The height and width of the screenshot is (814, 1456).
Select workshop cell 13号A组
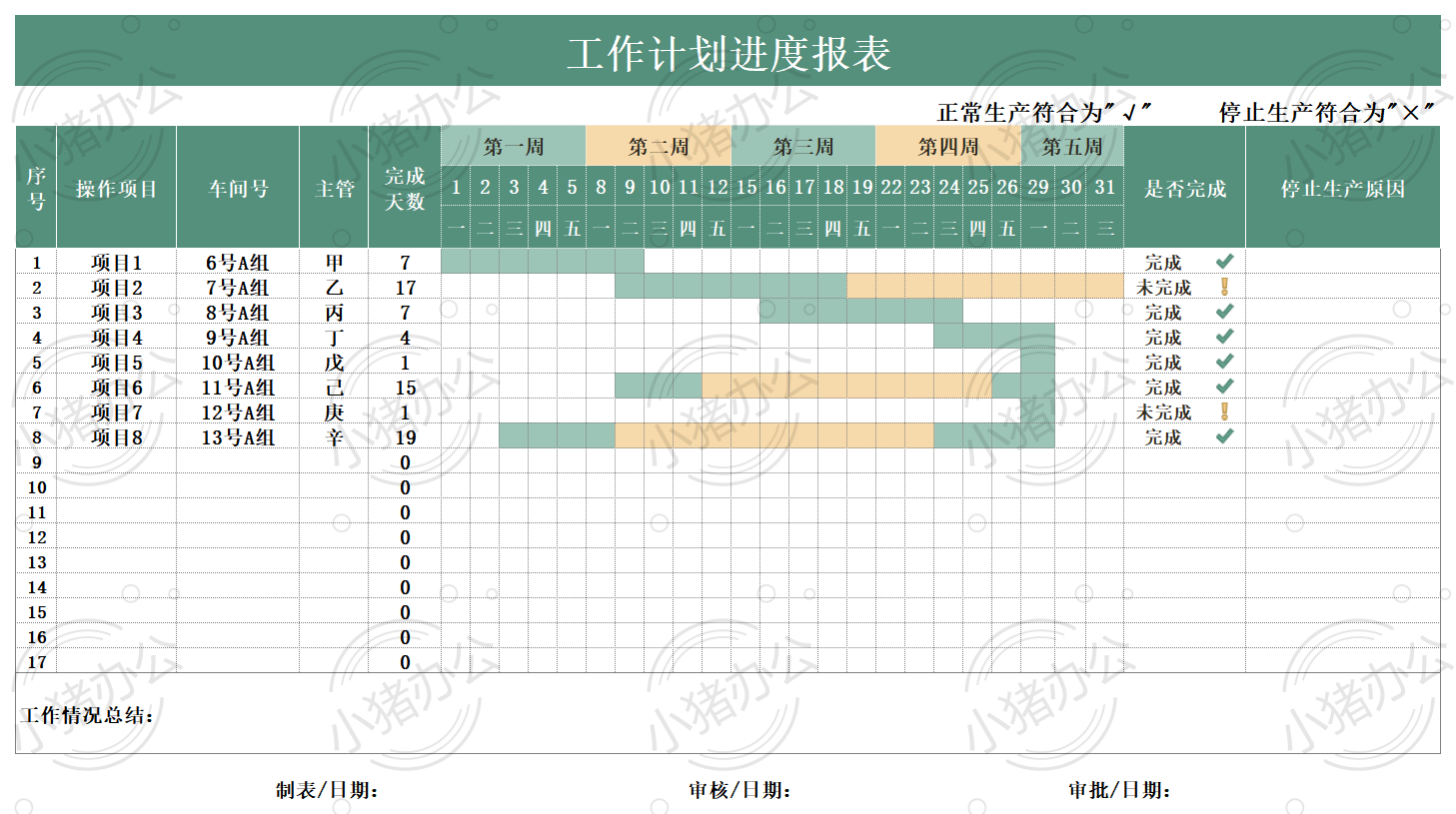tap(238, 436)
